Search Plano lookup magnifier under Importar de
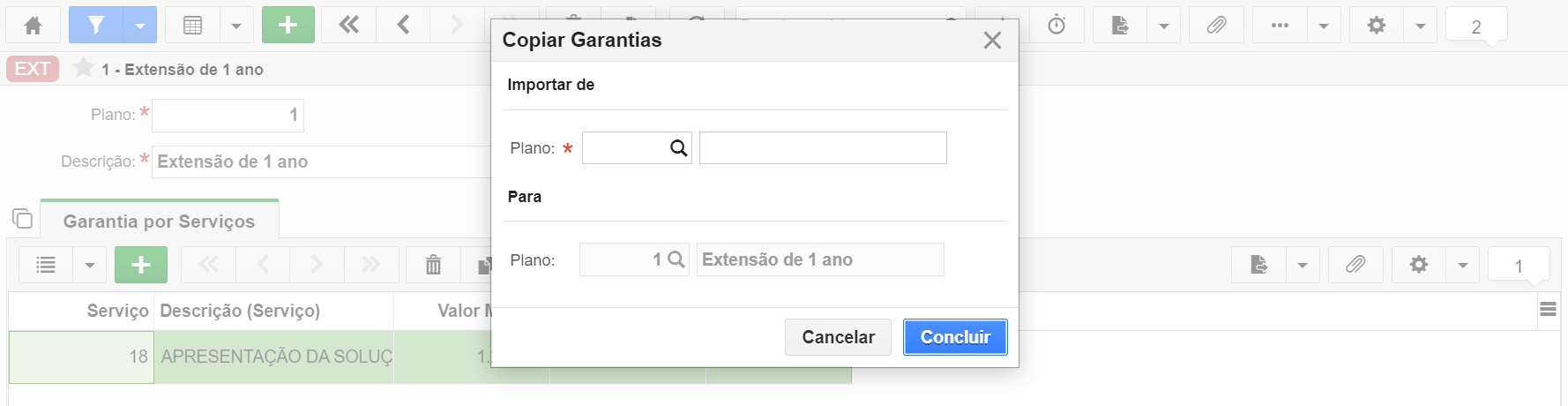1568x406 pixels. pyautogui.click(x=678, y=148)
